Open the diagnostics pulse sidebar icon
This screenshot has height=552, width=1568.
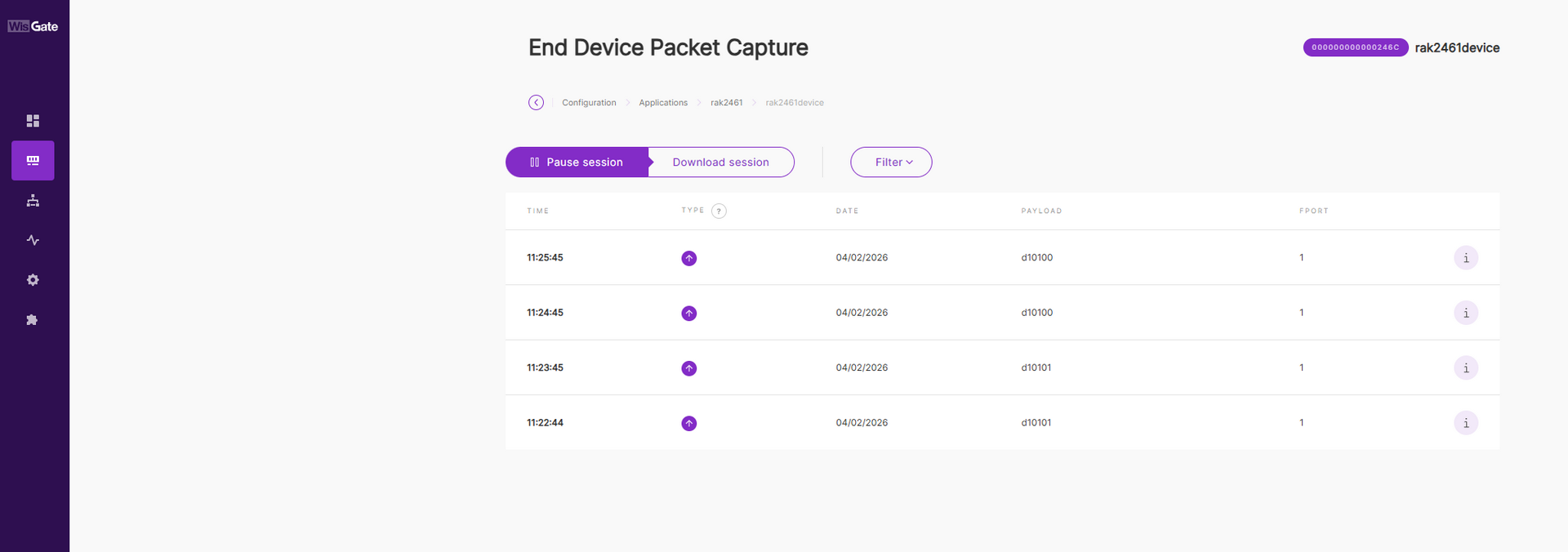pyautogui.click(x=33, y=240)
